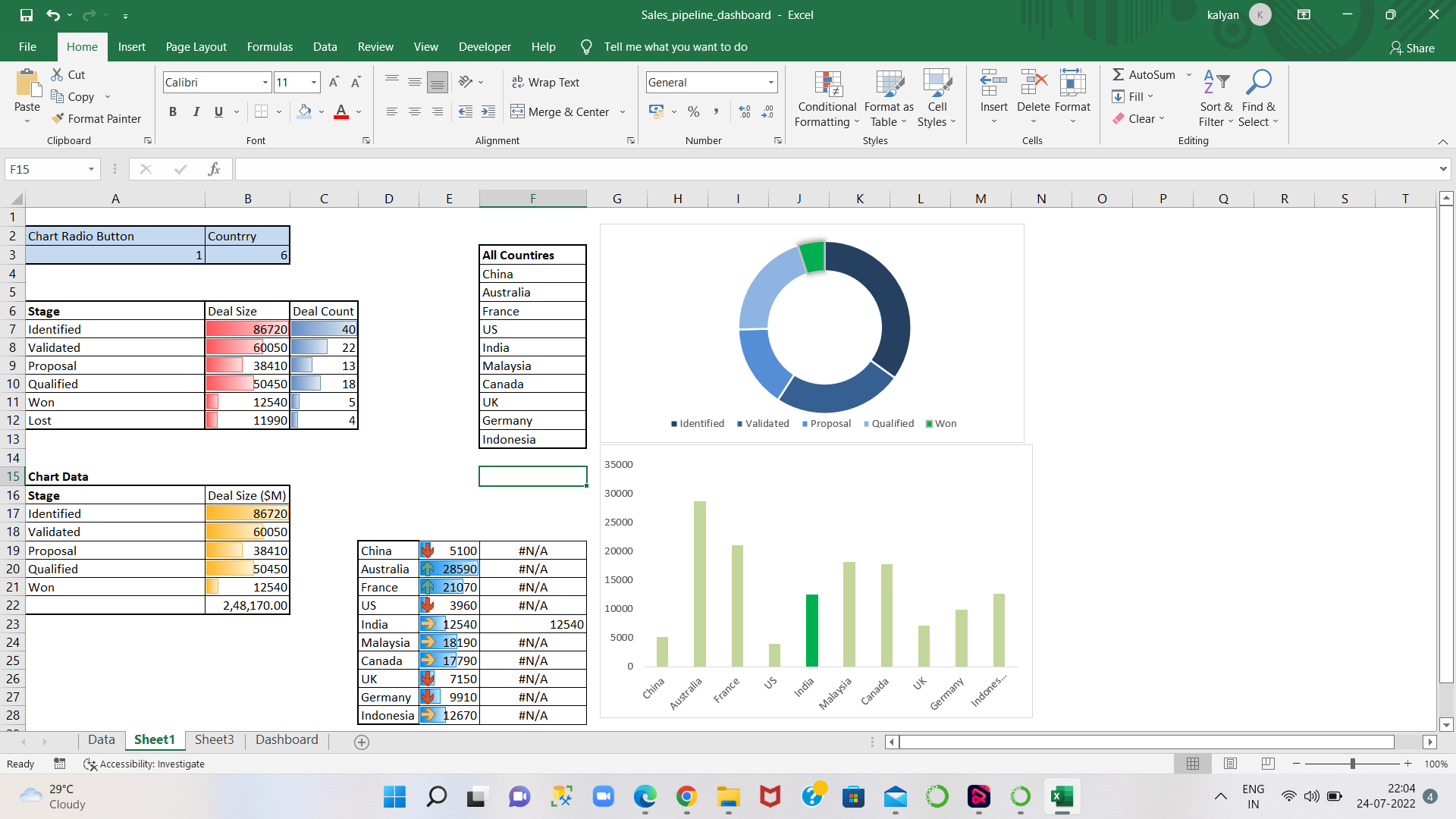Apply Percent Style to the selection
This screenshot has height=819, width=1456.
pyautogui.click(x=693, y=111)
